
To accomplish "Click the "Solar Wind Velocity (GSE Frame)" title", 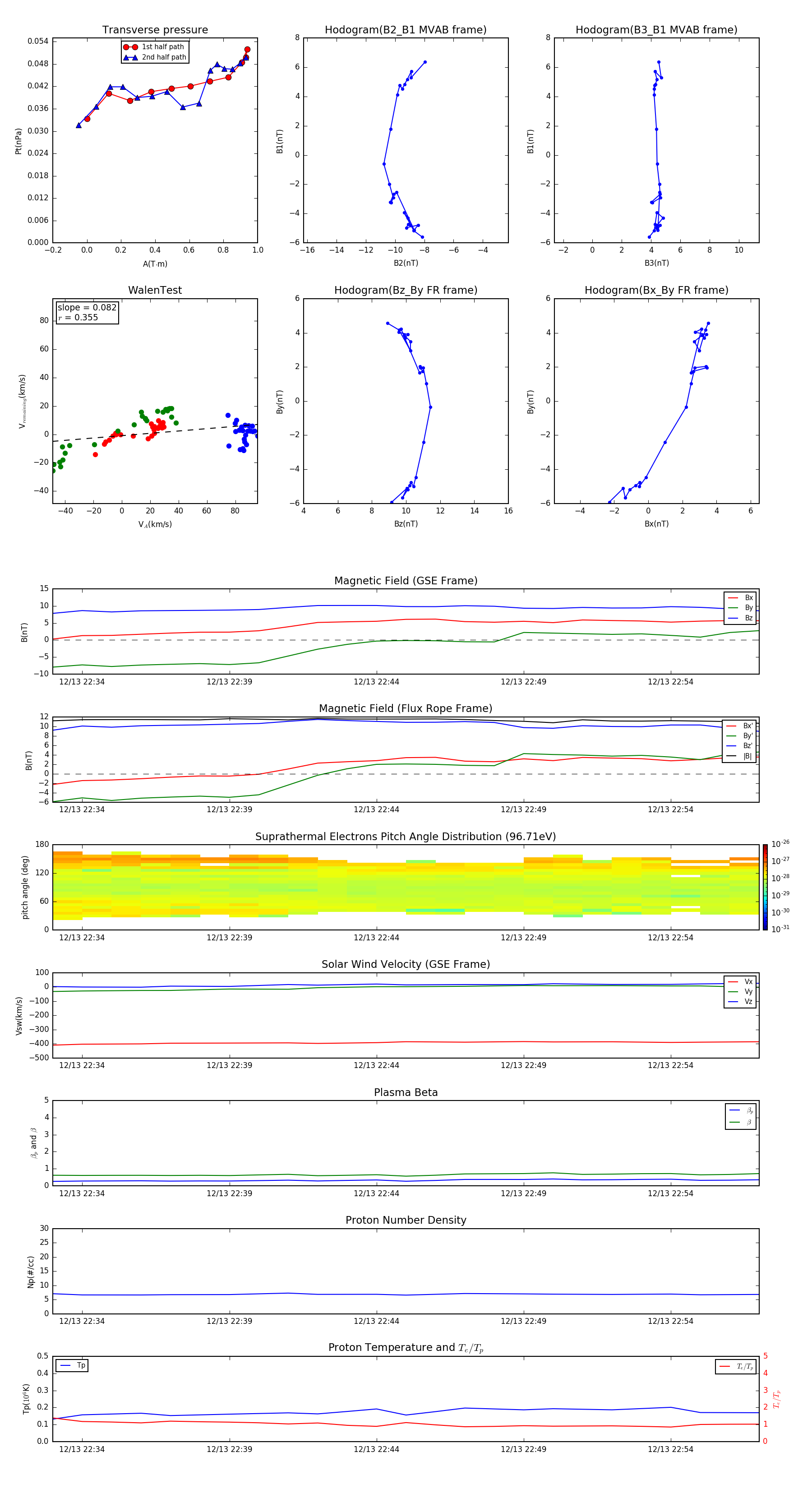I will [406, 965].
